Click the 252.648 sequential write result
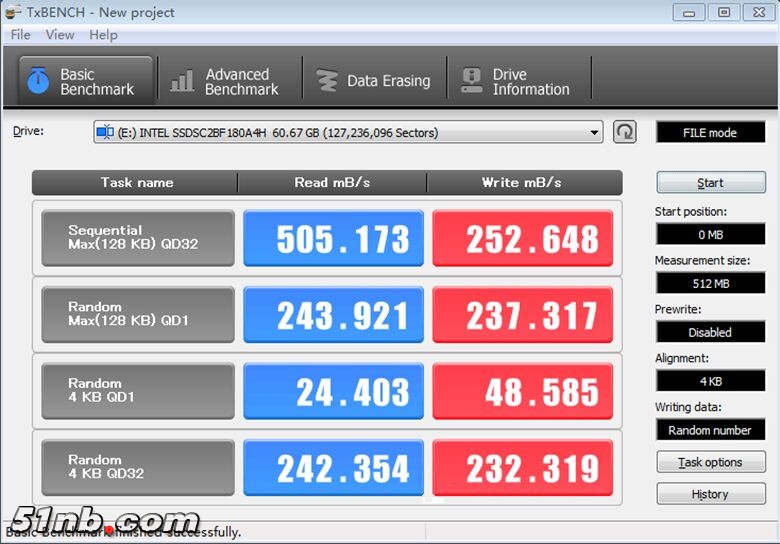This screenshot has width=780, height=544. 522,238
